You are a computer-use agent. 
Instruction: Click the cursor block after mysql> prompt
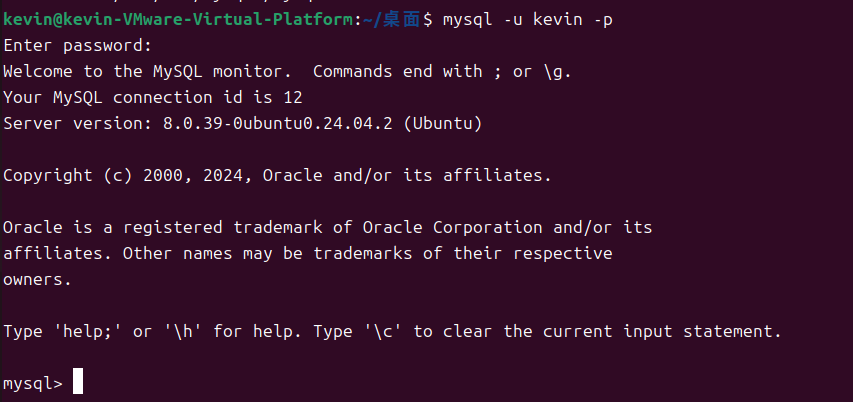click(78, 383)
